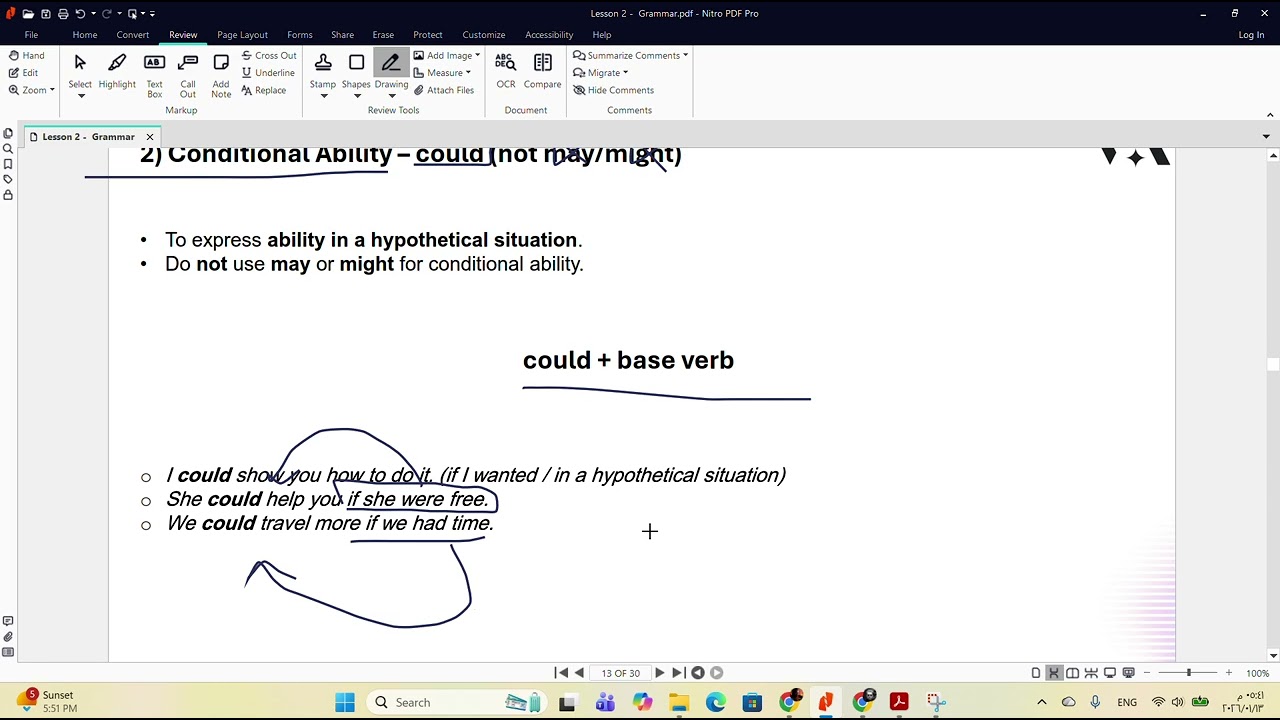Click the Log In link
This screenshot has width=1280, height=720.
point(1251,35)
